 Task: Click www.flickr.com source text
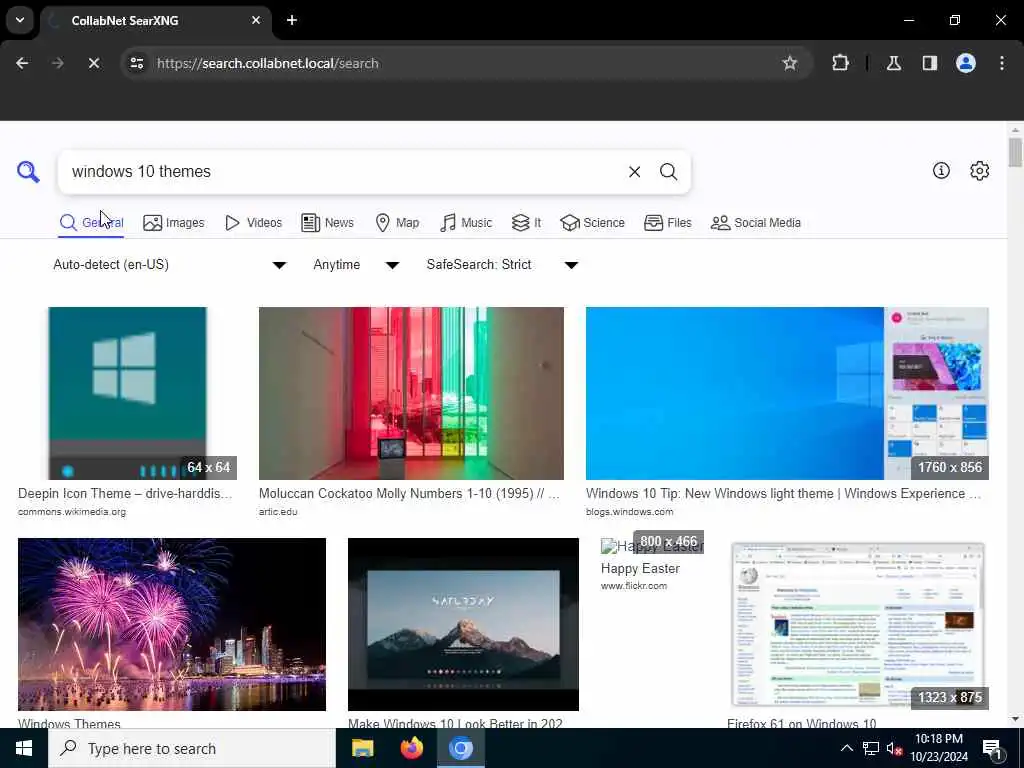point(633,586)
